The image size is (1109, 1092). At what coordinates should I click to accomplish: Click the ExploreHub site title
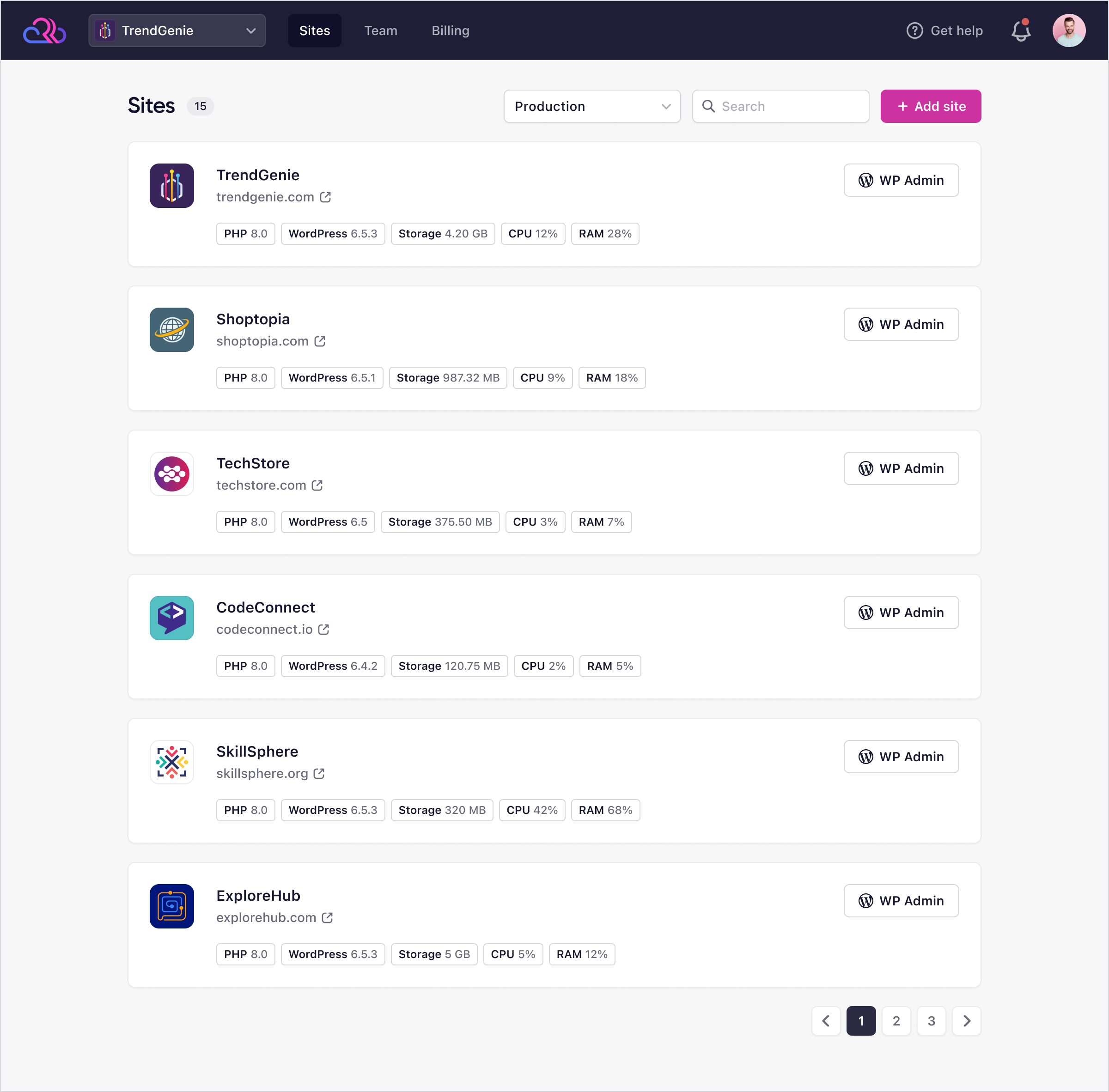coord(257,895)
